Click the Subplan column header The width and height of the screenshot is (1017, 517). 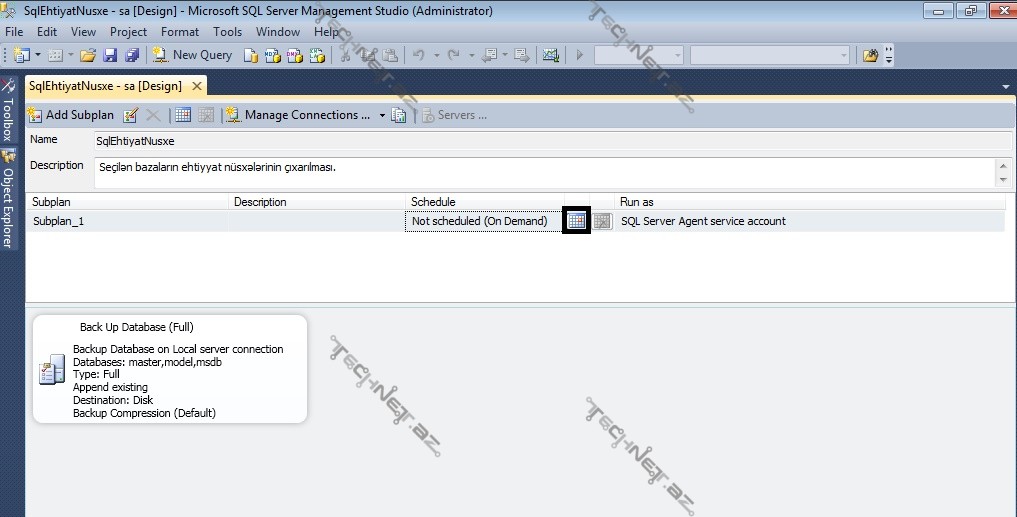click(x=127, y=202)
